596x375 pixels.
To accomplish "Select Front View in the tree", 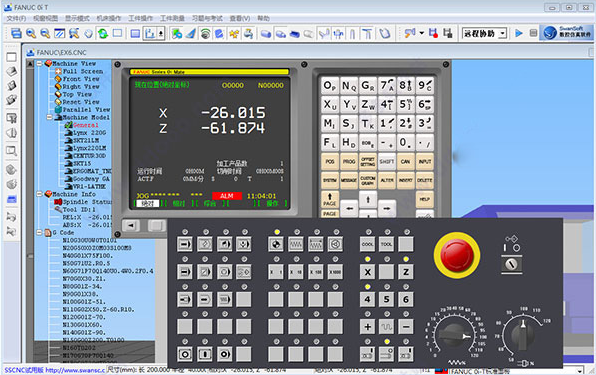I will pos(81,79).
